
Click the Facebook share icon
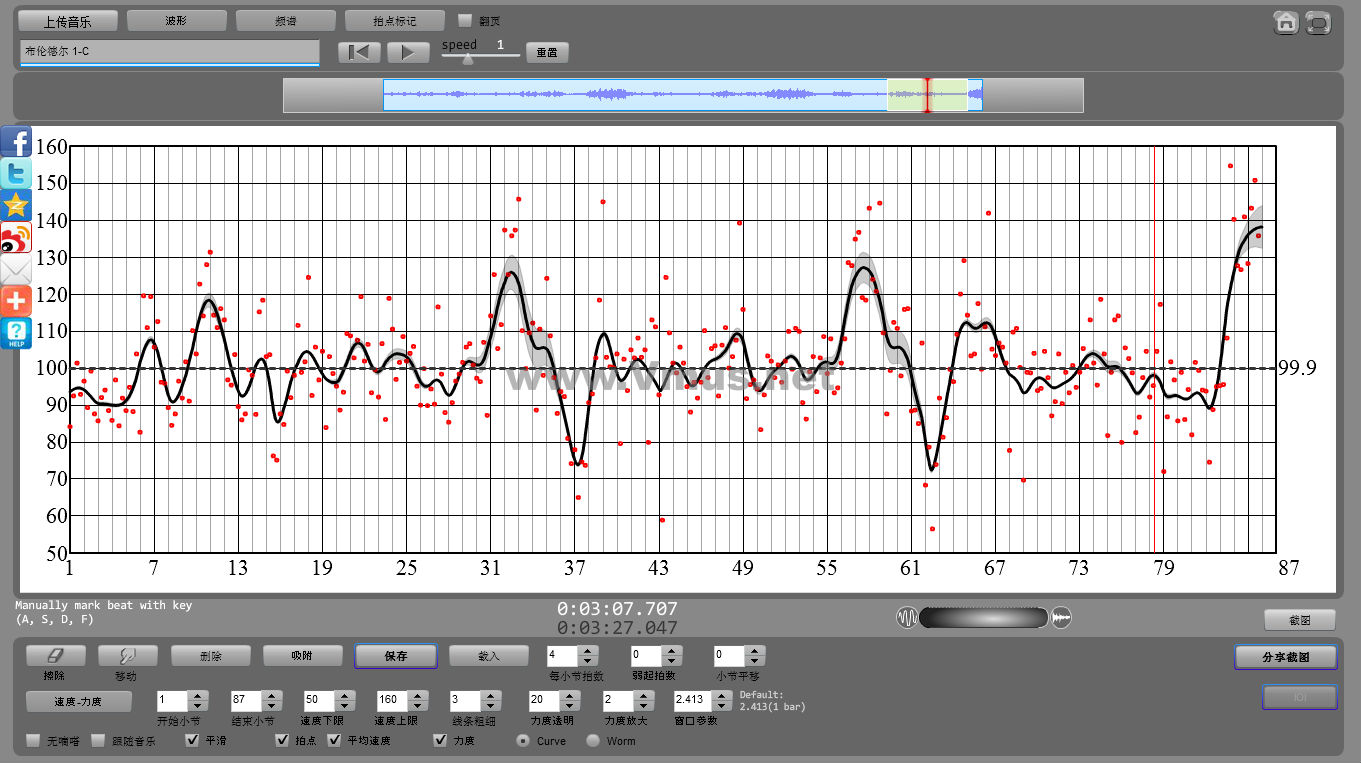coord(16,142)
